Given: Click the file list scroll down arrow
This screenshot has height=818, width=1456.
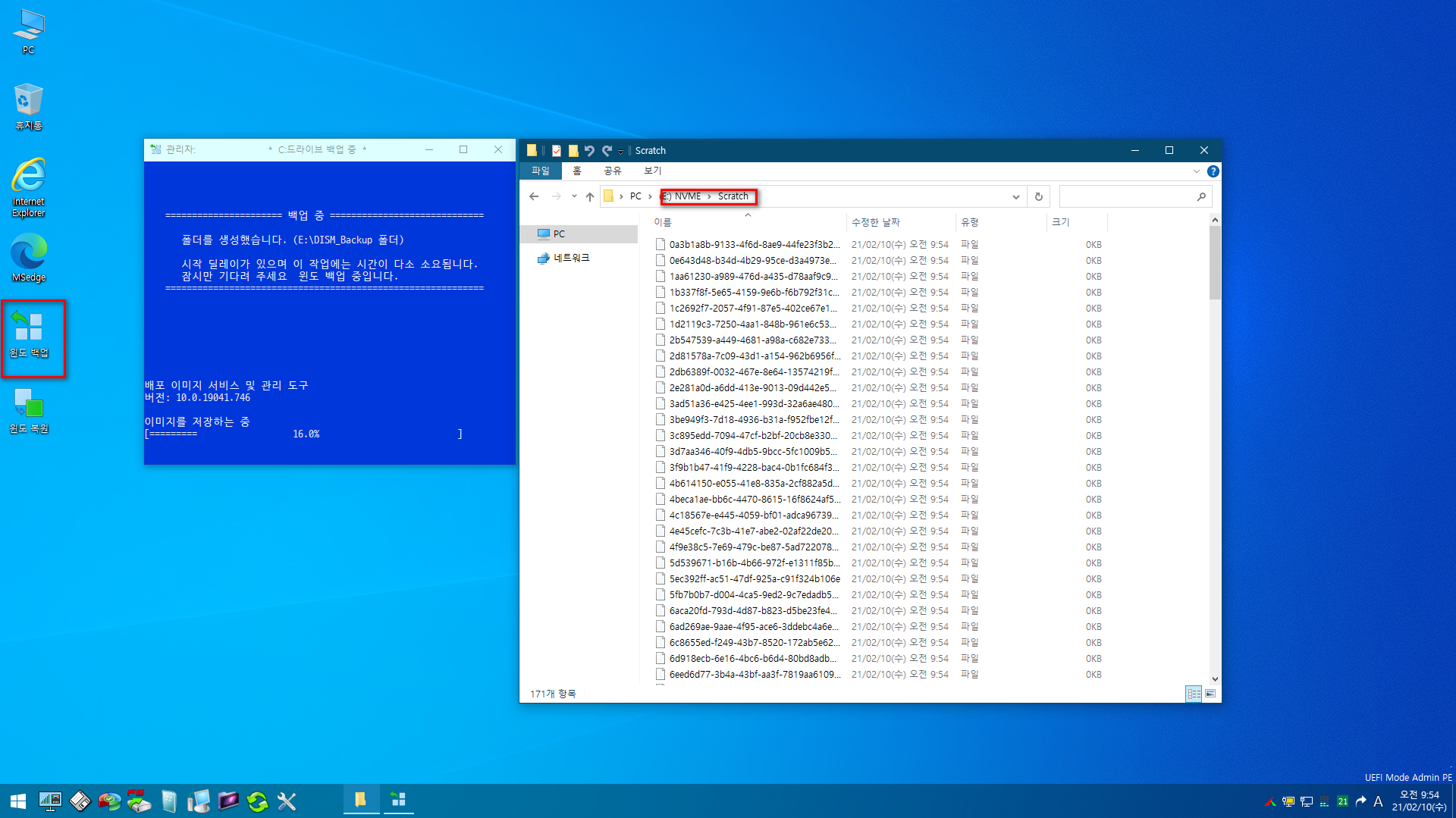Looking at the screenshot, I should (x=1215, y=679).
